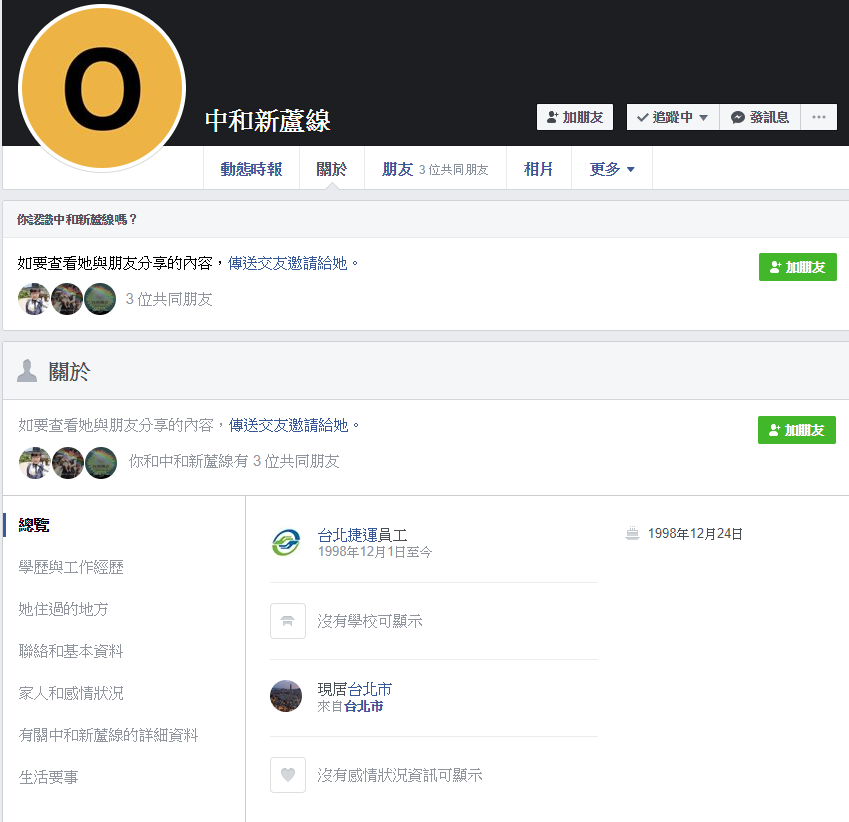The width and height of the screenshot is (849, 822).
Task: Open the Taipei city photo thumbnail
Action: coord(286,696)
